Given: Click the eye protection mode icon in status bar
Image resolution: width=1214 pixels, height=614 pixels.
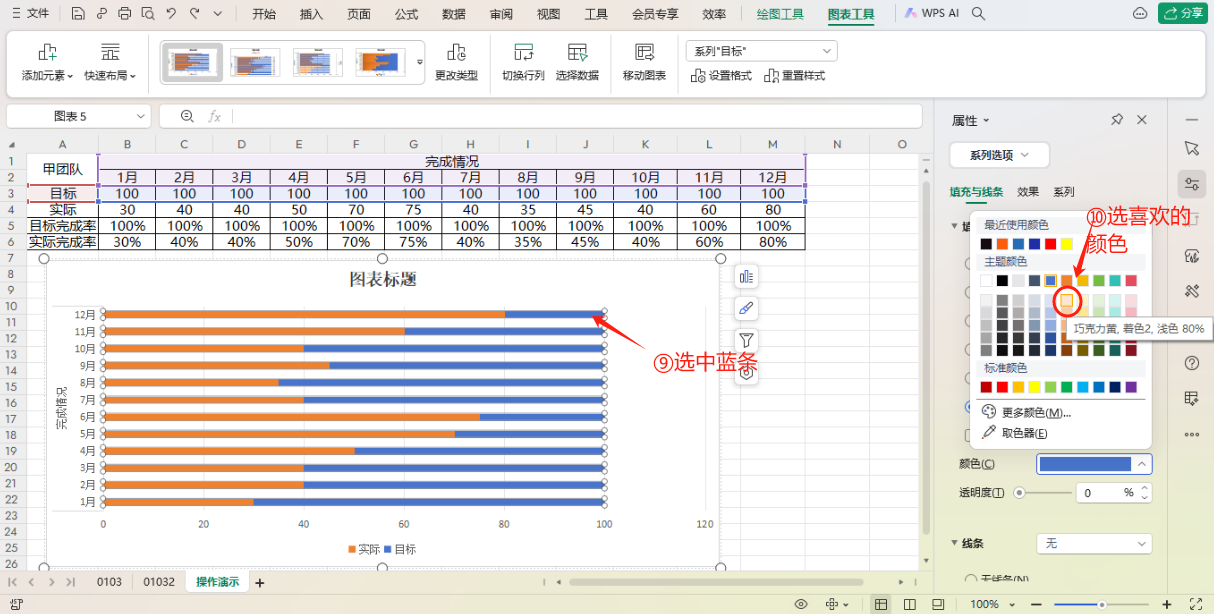Looking at the screenshot, I should (x=800, y=604).
